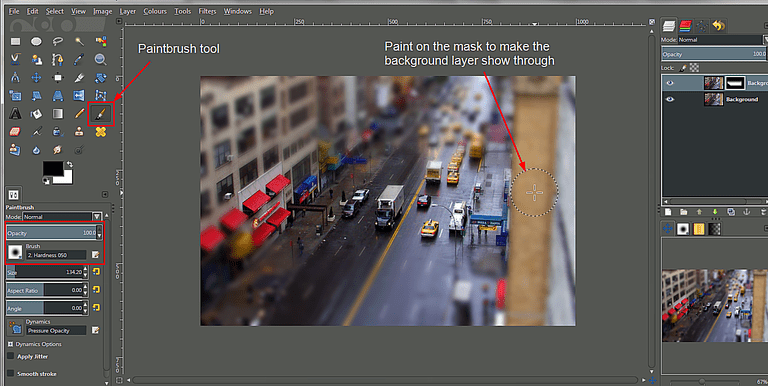Reset colours to default black and white
The width and height of the screenshot is (768, 386).
pyautogui.click(x=46, y=181)
